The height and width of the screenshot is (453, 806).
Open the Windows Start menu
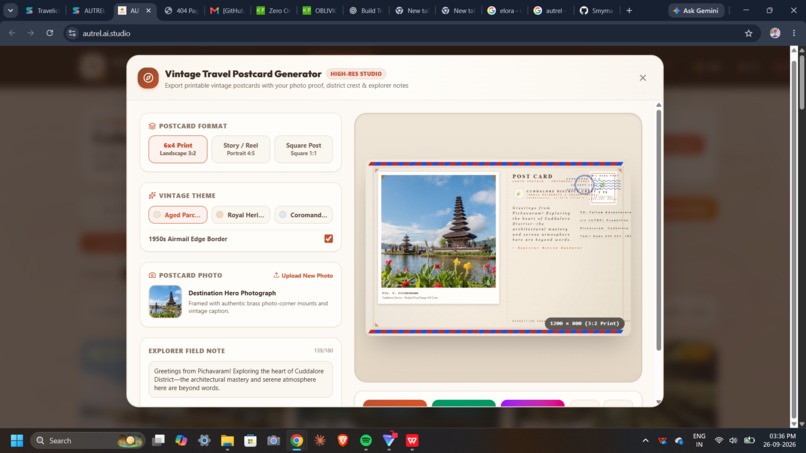[x=17, y=441]
